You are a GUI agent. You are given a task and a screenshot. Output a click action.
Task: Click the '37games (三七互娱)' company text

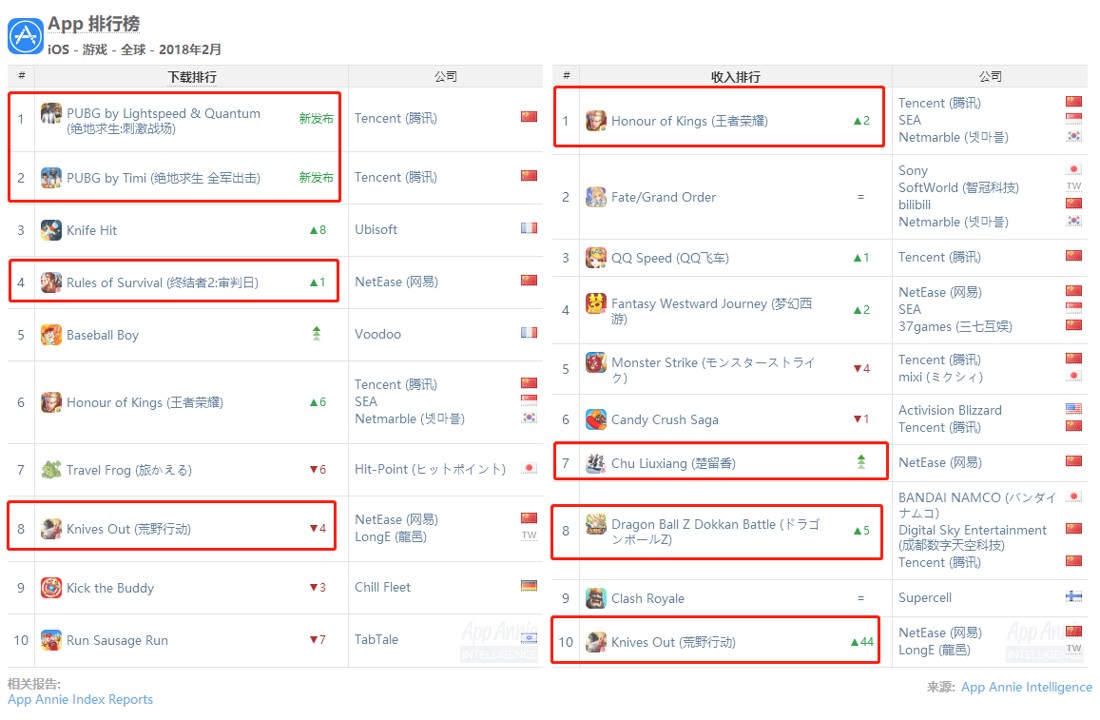pyautogui.click(x=955, y=326)
